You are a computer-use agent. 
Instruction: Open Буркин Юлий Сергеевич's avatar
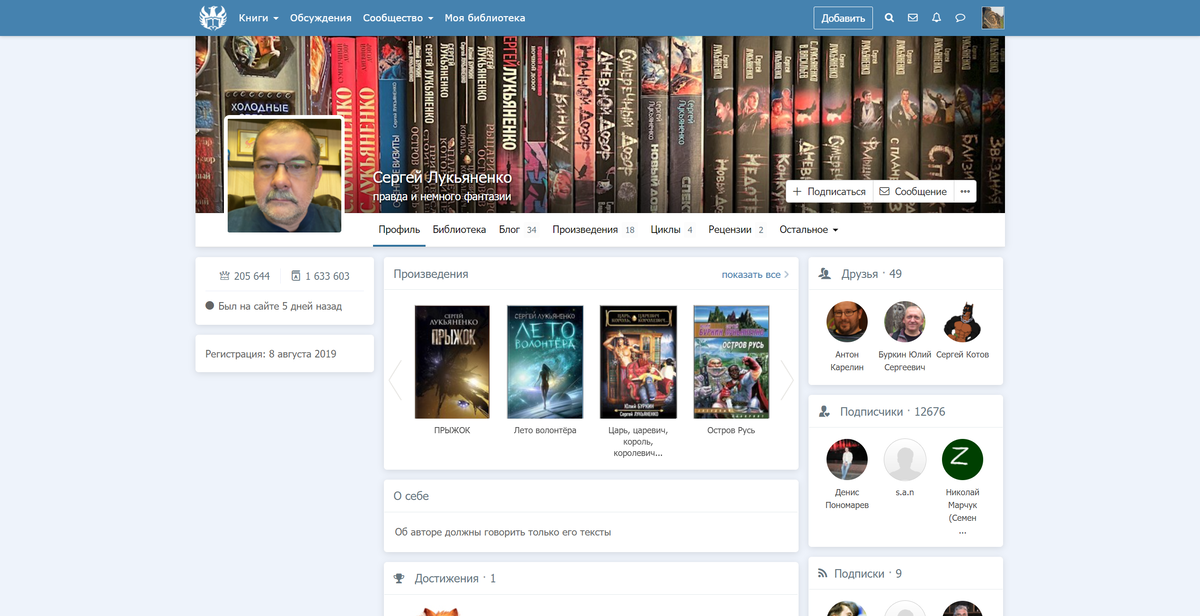(x=905, y=322)
